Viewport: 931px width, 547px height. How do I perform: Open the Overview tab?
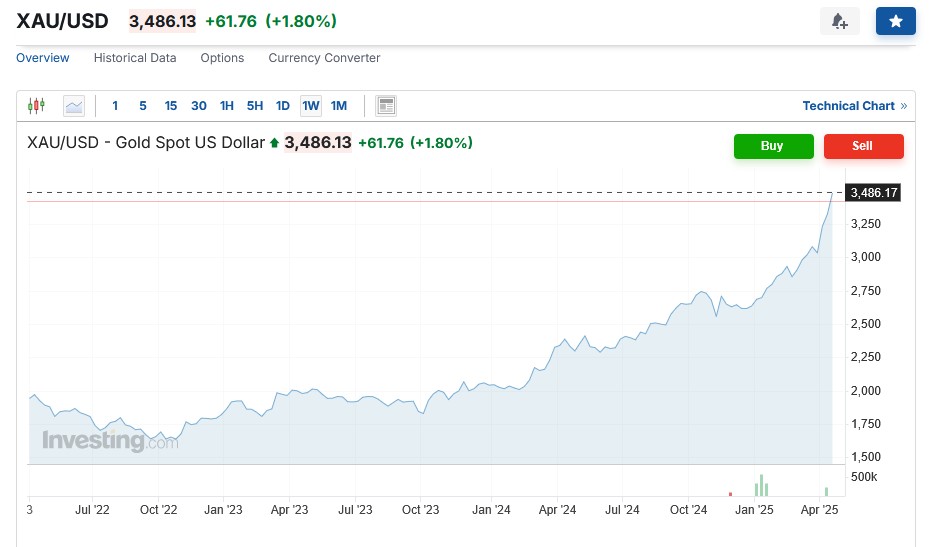(42, 58)
